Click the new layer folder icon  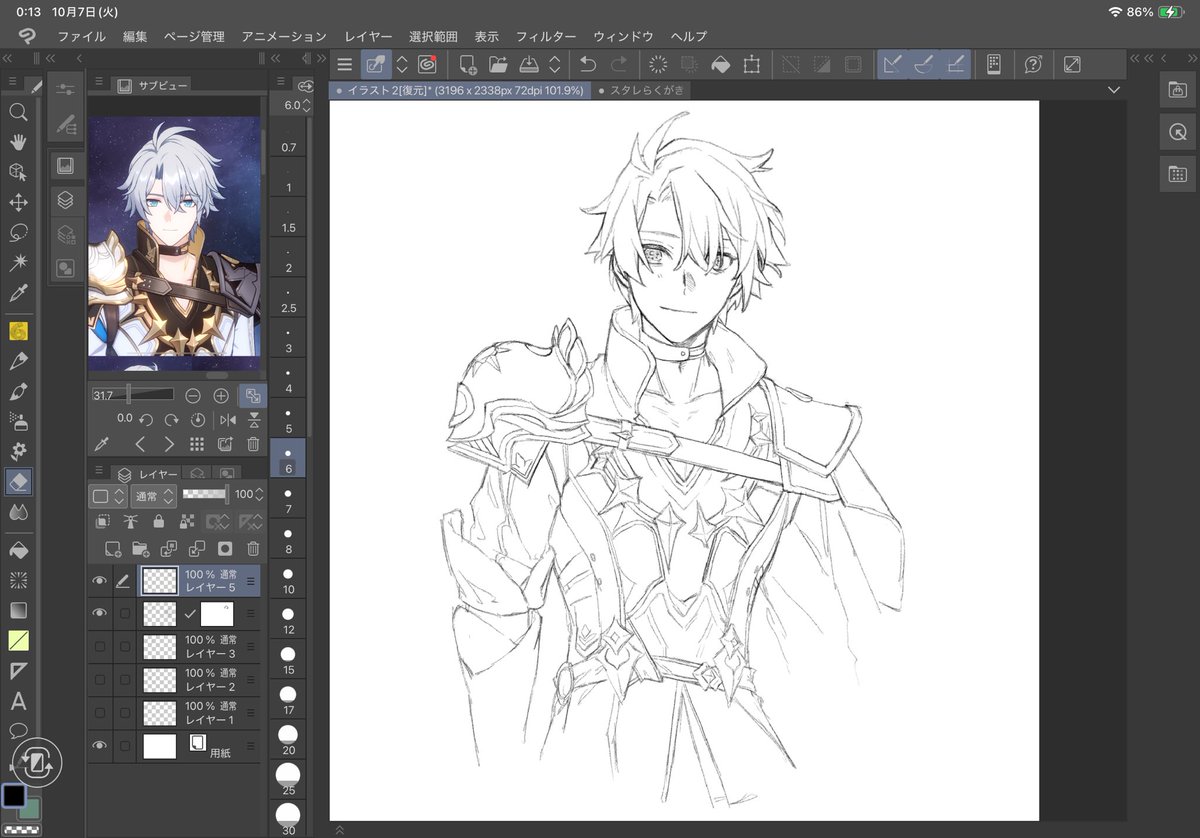(141, 549)
